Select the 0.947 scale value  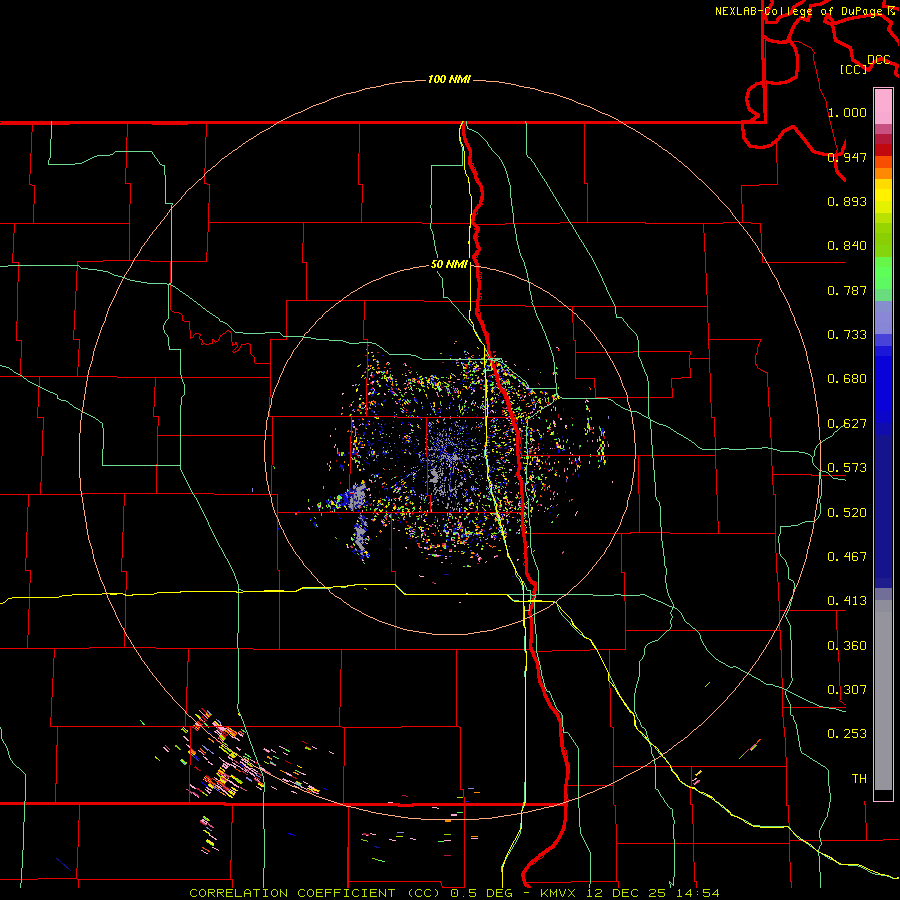(x=847, y=157)
